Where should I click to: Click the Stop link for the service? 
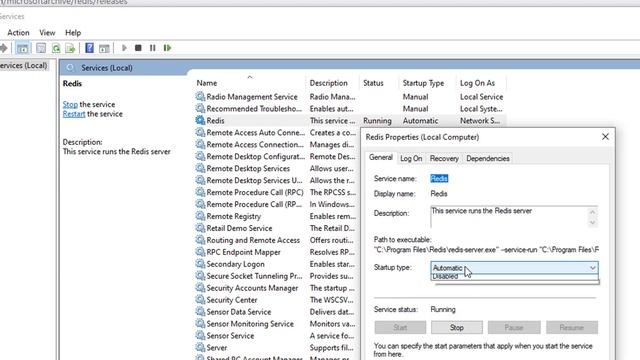click(x=70, y=104)
